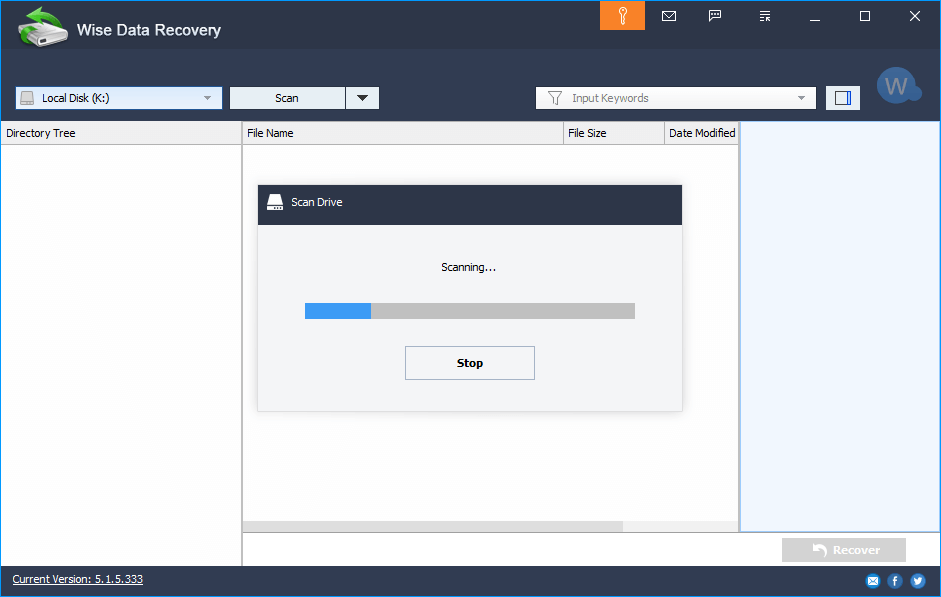Image resolution: width=941 pixels, height=597 pixels.
Task: Sort by File Size column header
Action: 614,133
